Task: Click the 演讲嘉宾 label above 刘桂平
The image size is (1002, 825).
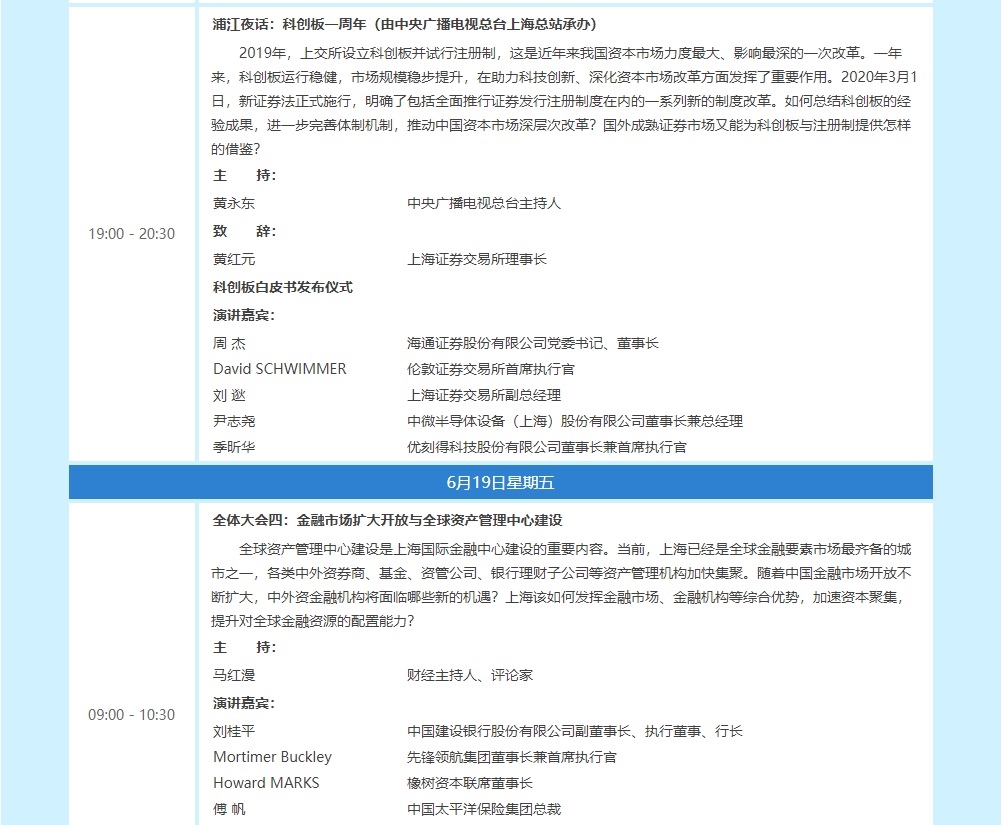Action: pyautogui.click(x=244, y=704)
